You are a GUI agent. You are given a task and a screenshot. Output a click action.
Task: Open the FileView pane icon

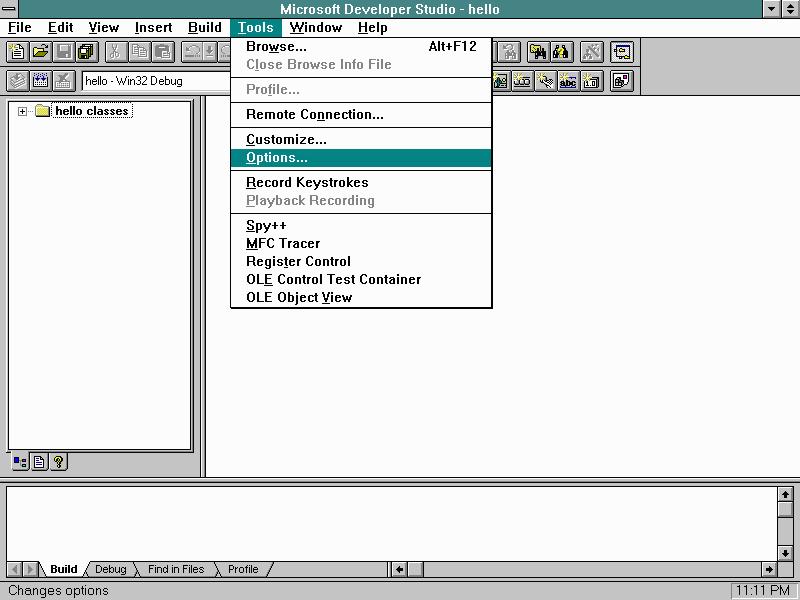(38, 461)
